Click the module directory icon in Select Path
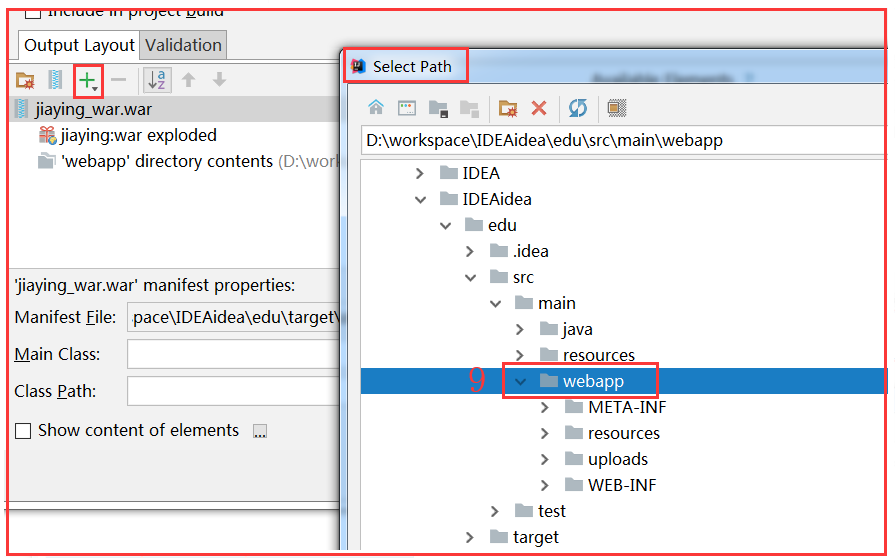Image resolution: width=895 pixels, height=560 pixels. pos(469,108)
